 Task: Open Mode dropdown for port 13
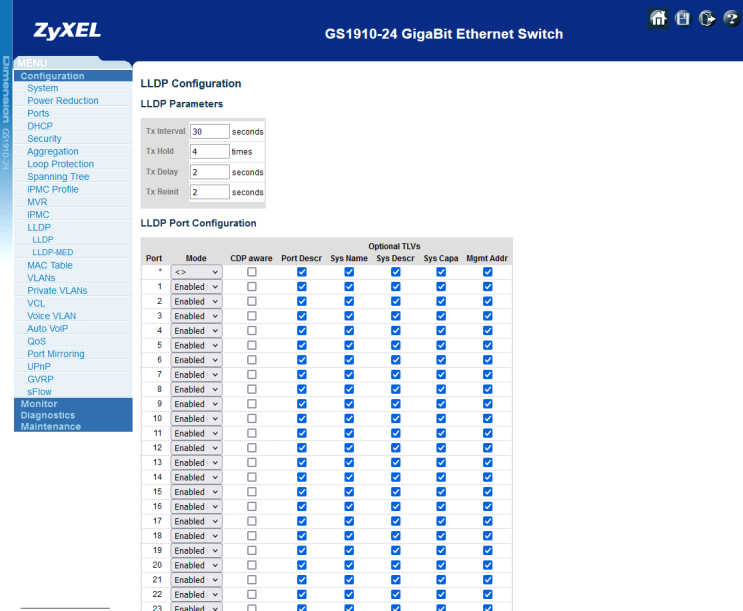[196, 463]
